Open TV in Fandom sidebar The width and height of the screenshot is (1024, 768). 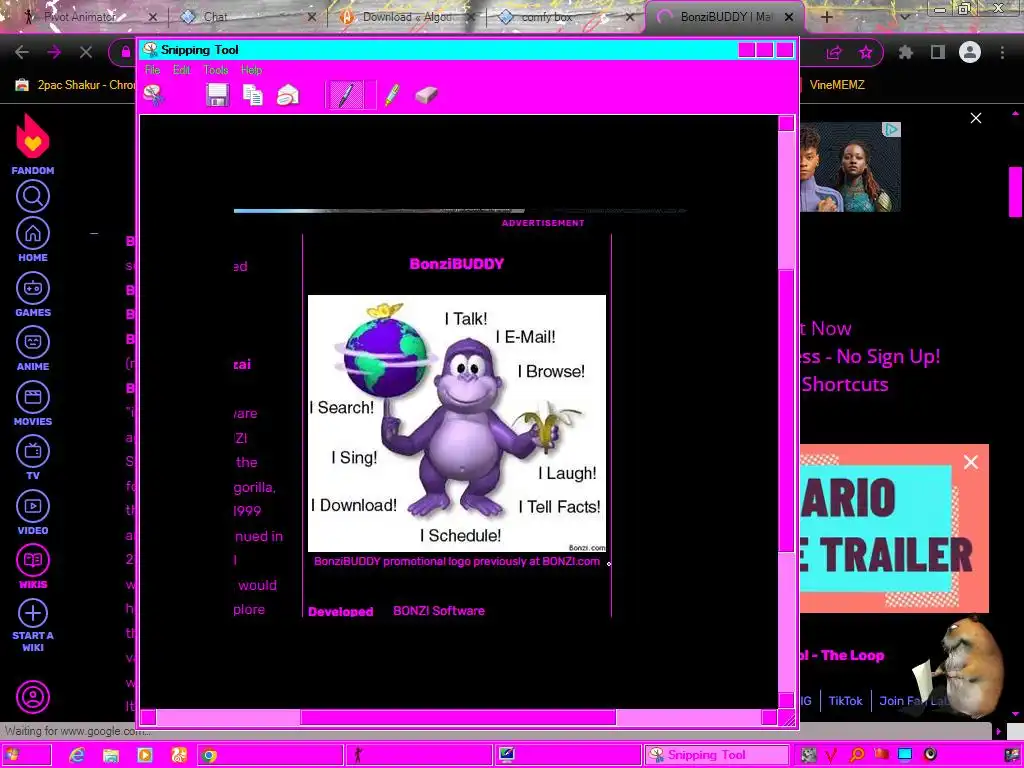point(33,458)
